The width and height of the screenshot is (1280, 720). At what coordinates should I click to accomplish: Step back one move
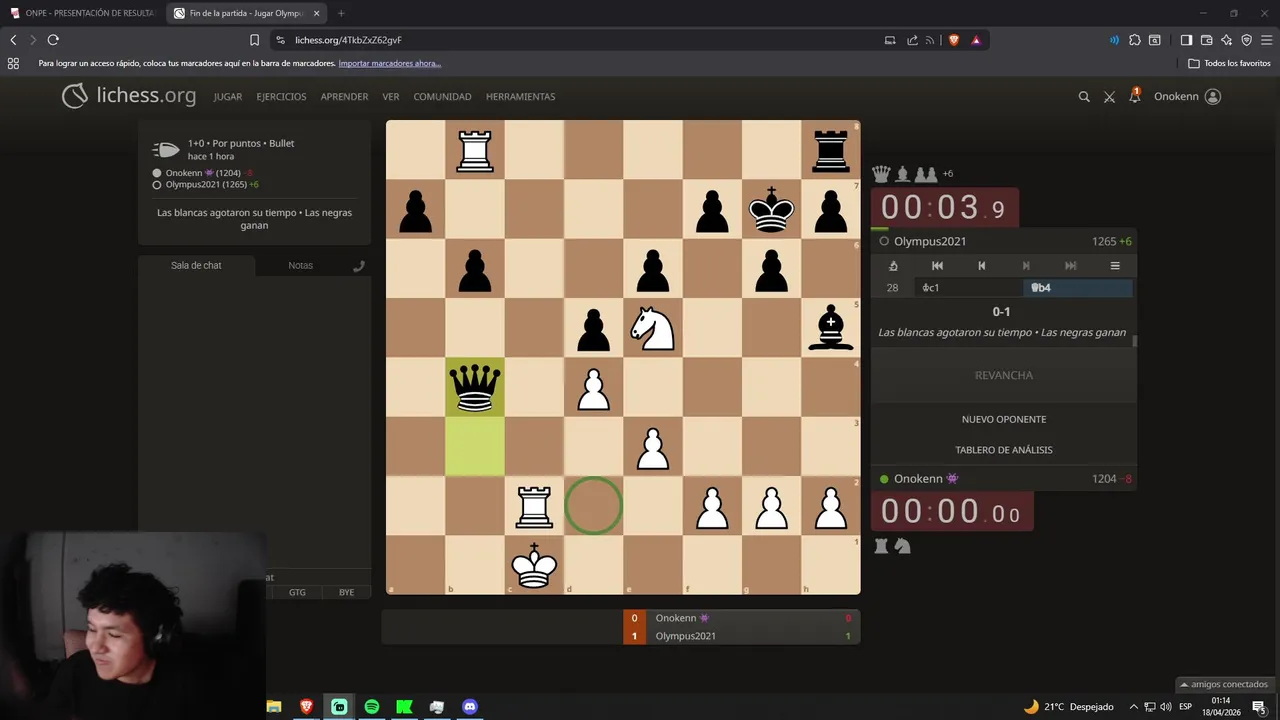pos(981,266)
